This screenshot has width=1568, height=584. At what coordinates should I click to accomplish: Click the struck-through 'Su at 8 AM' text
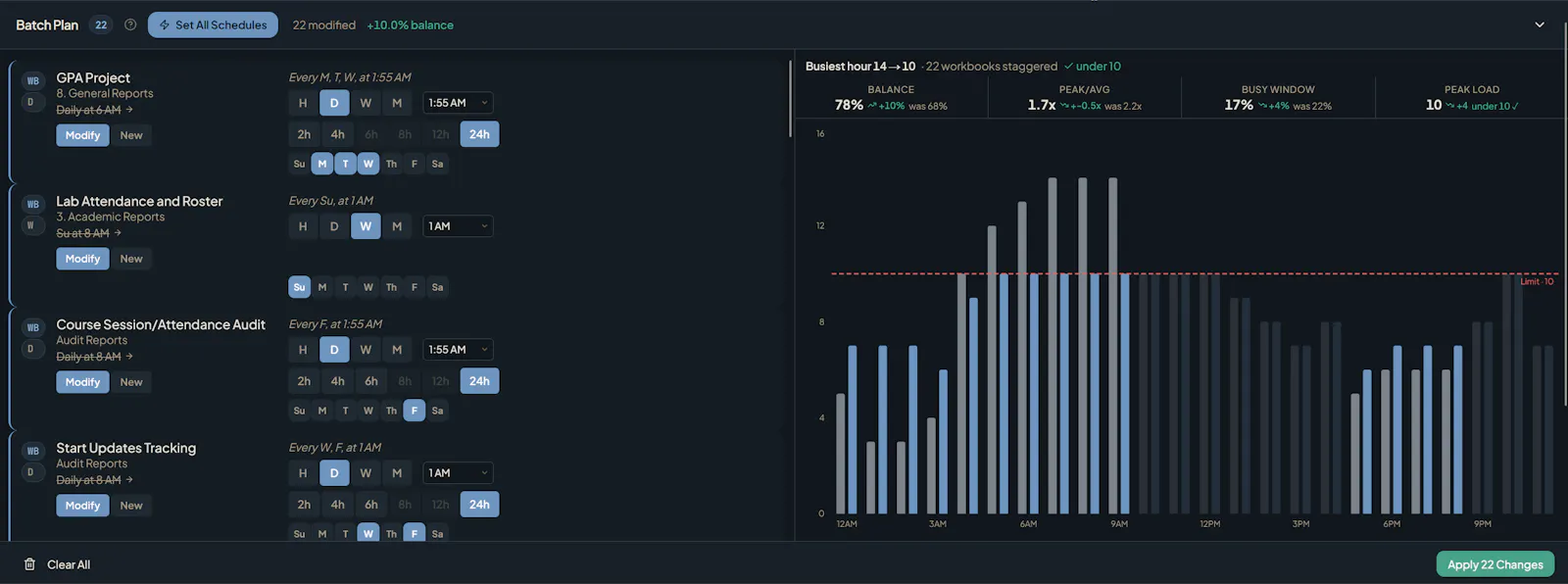click(x=82, y=233)
